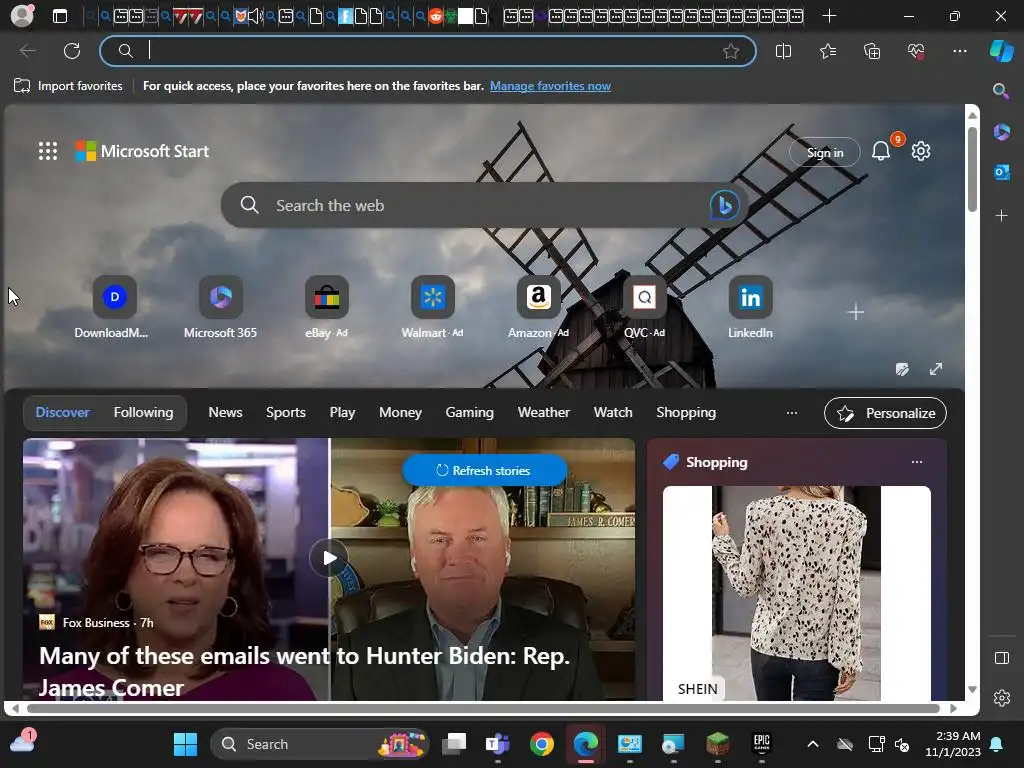Viewport: 1024px width, 768px height.
Task: Open Manage favorites now link
Action: pyautogui.click(x=550, y=86)
